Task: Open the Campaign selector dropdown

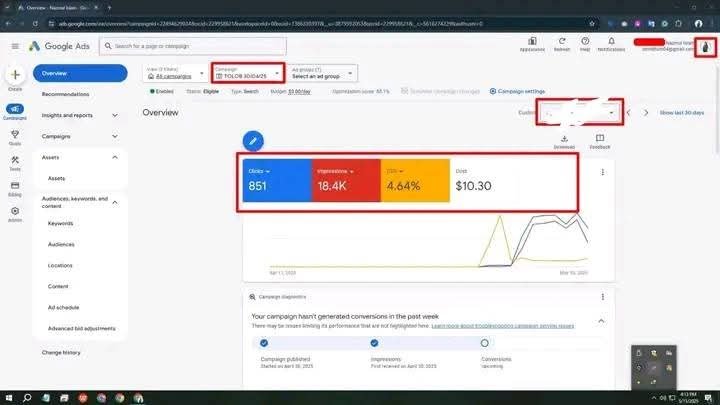Action: click(243, 73)
